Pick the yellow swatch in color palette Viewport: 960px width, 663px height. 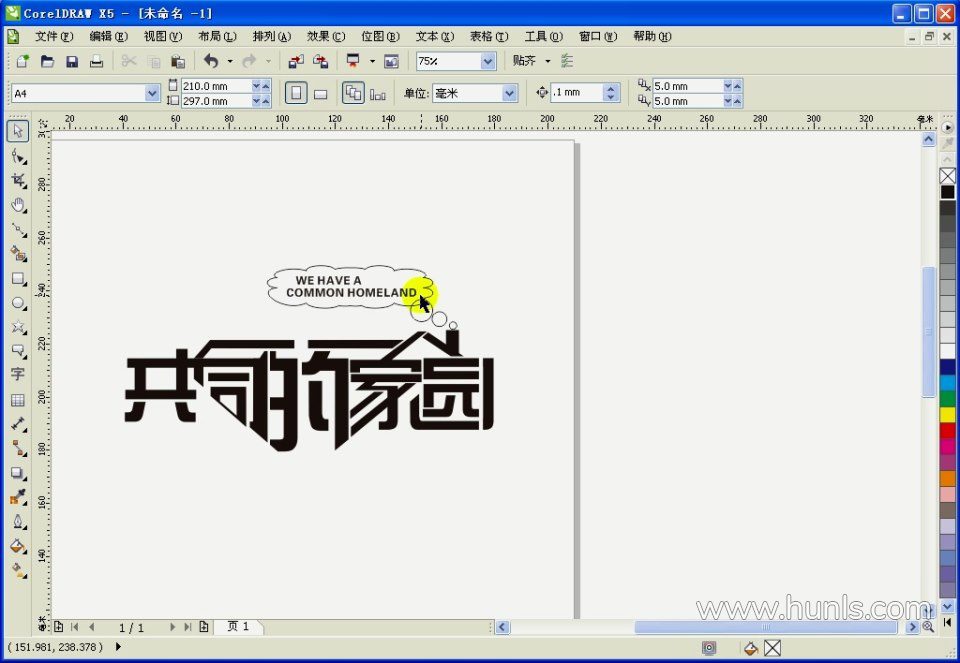pyautogui.click(x=947, y=415)
